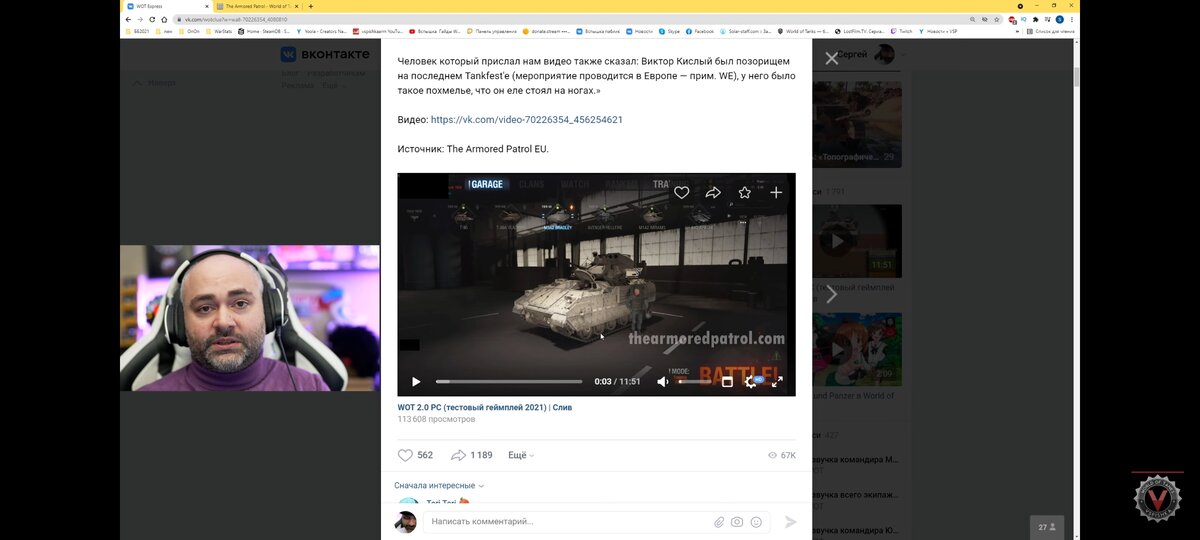Bookmark the video with star icon
This screenshot has height=540, width=1200.
click(745, 192)
